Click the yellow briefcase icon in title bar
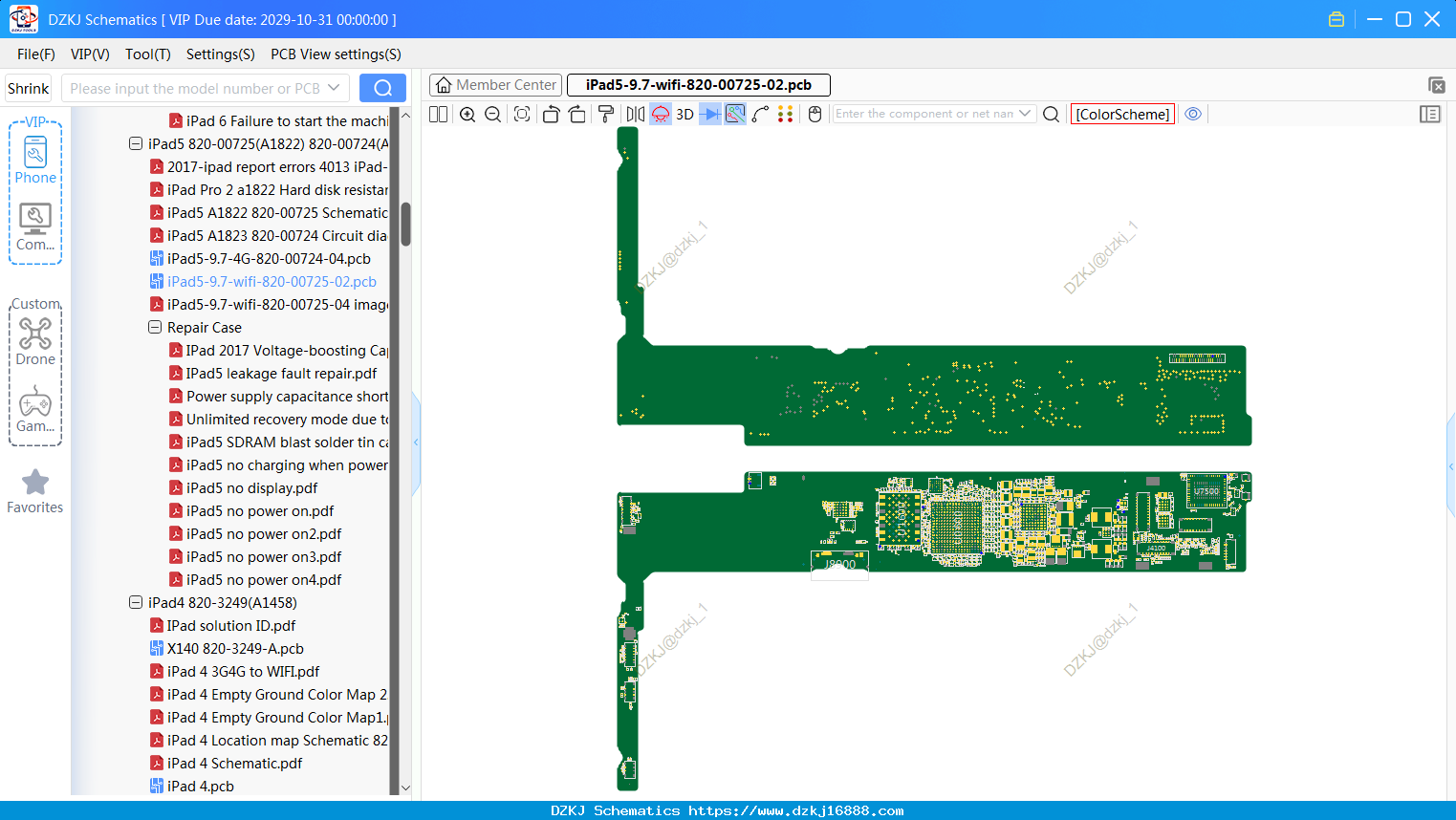Viewport: 1456px width, 820px height. [x=1336, y=19]
